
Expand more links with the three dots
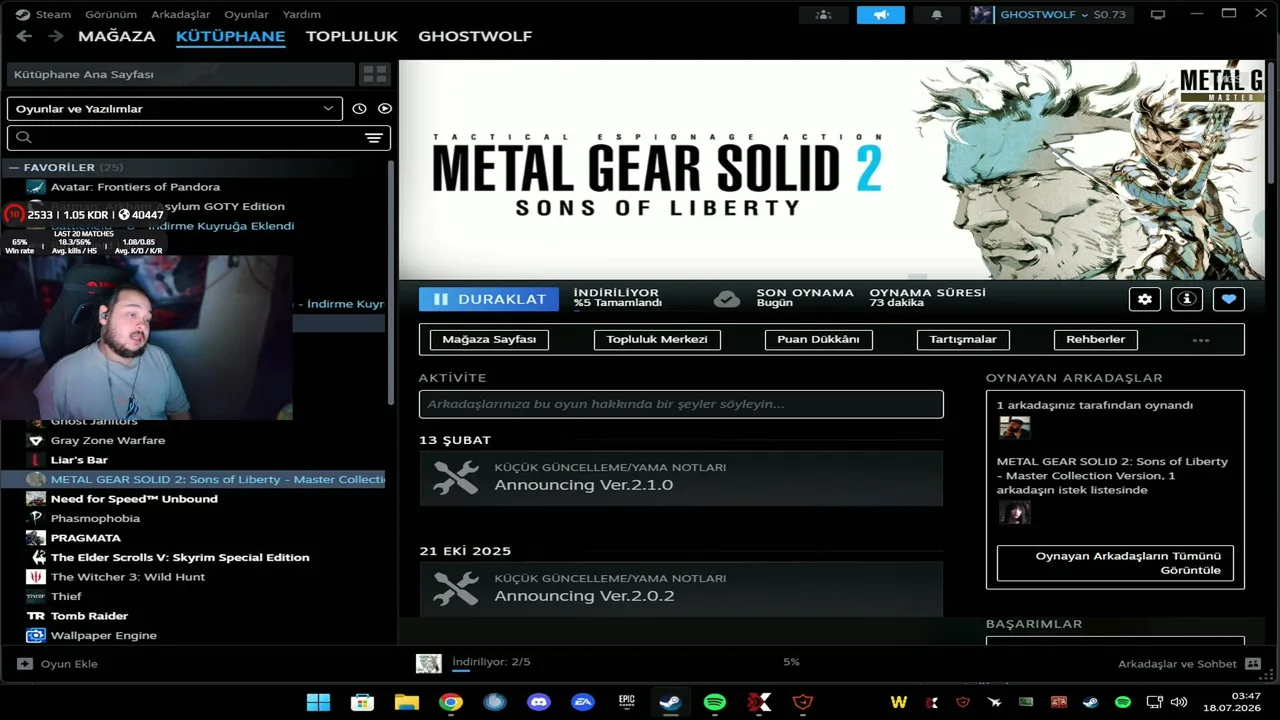[x=1201, y=340]
